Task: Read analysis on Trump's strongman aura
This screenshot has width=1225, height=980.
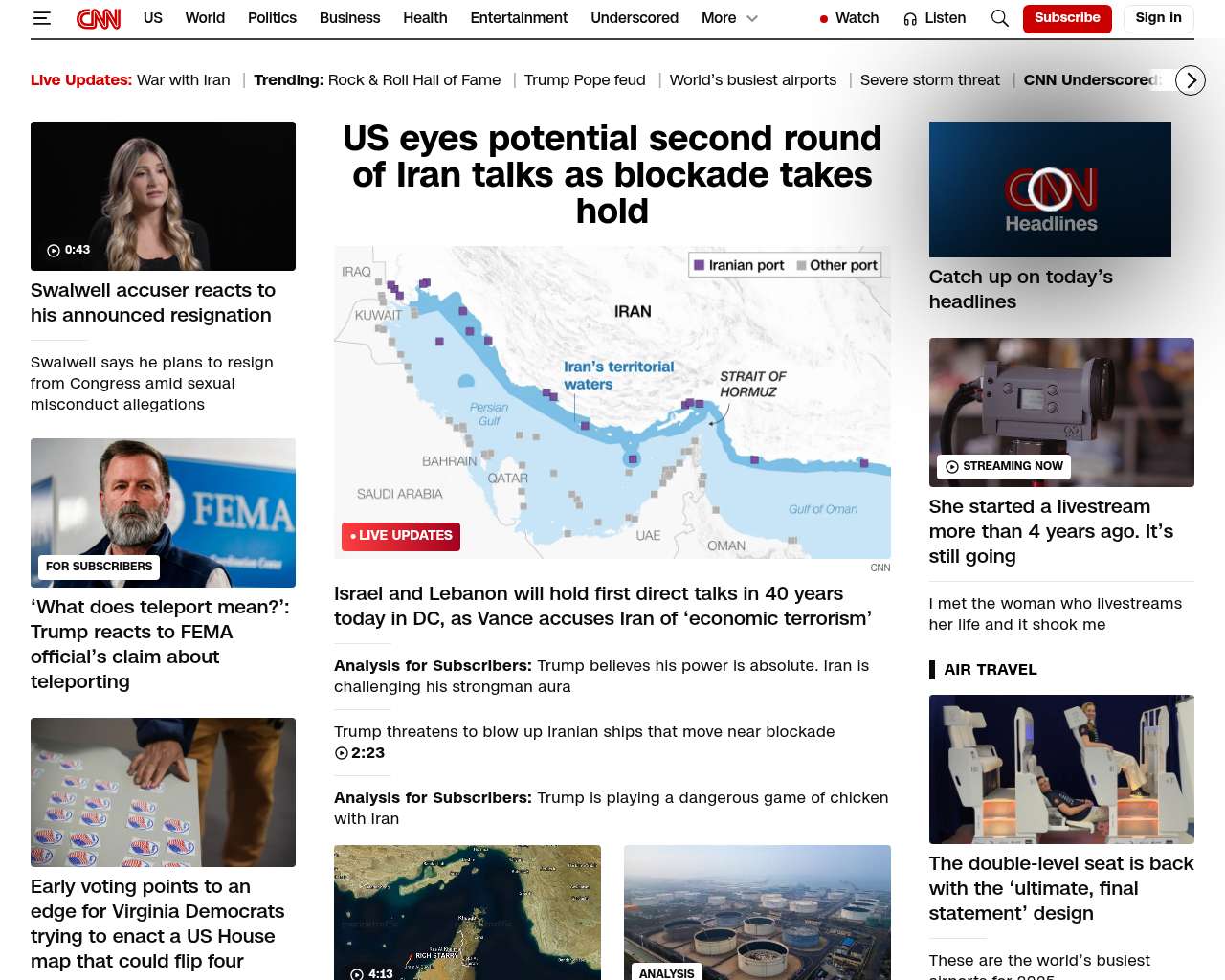Action: pyautogui.click(x=602, y=676)
